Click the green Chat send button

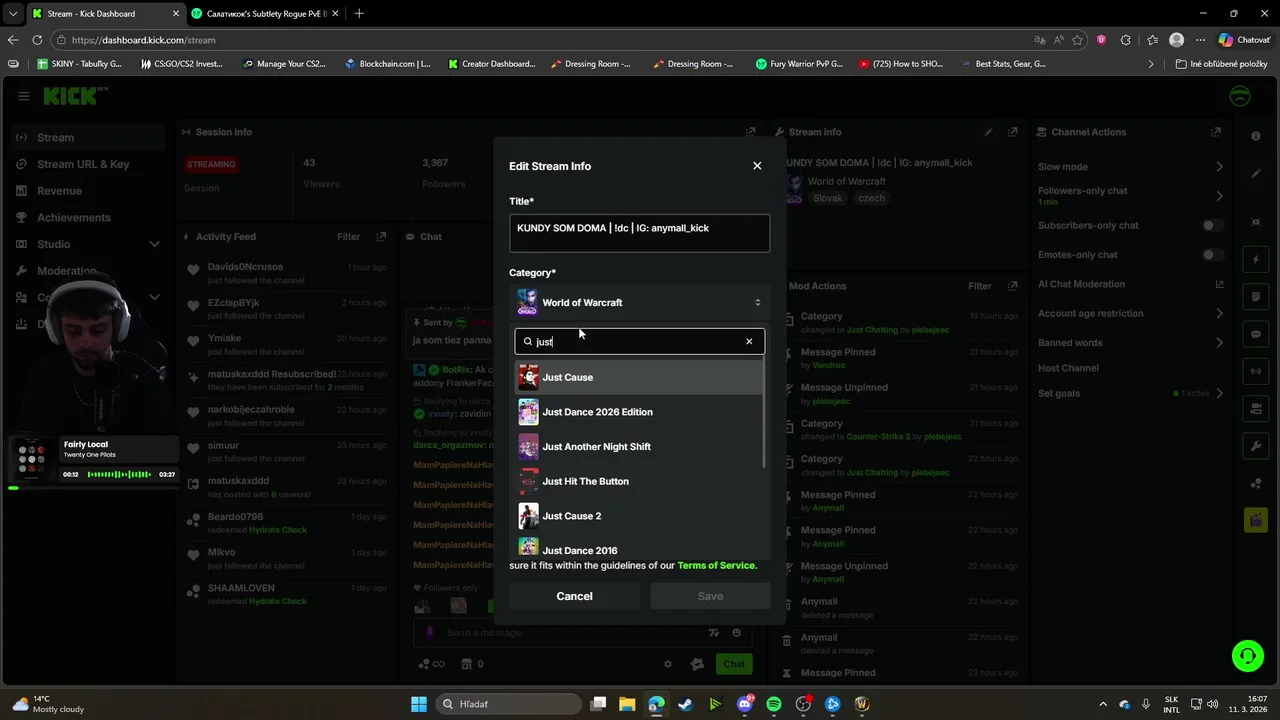(734, 664)
